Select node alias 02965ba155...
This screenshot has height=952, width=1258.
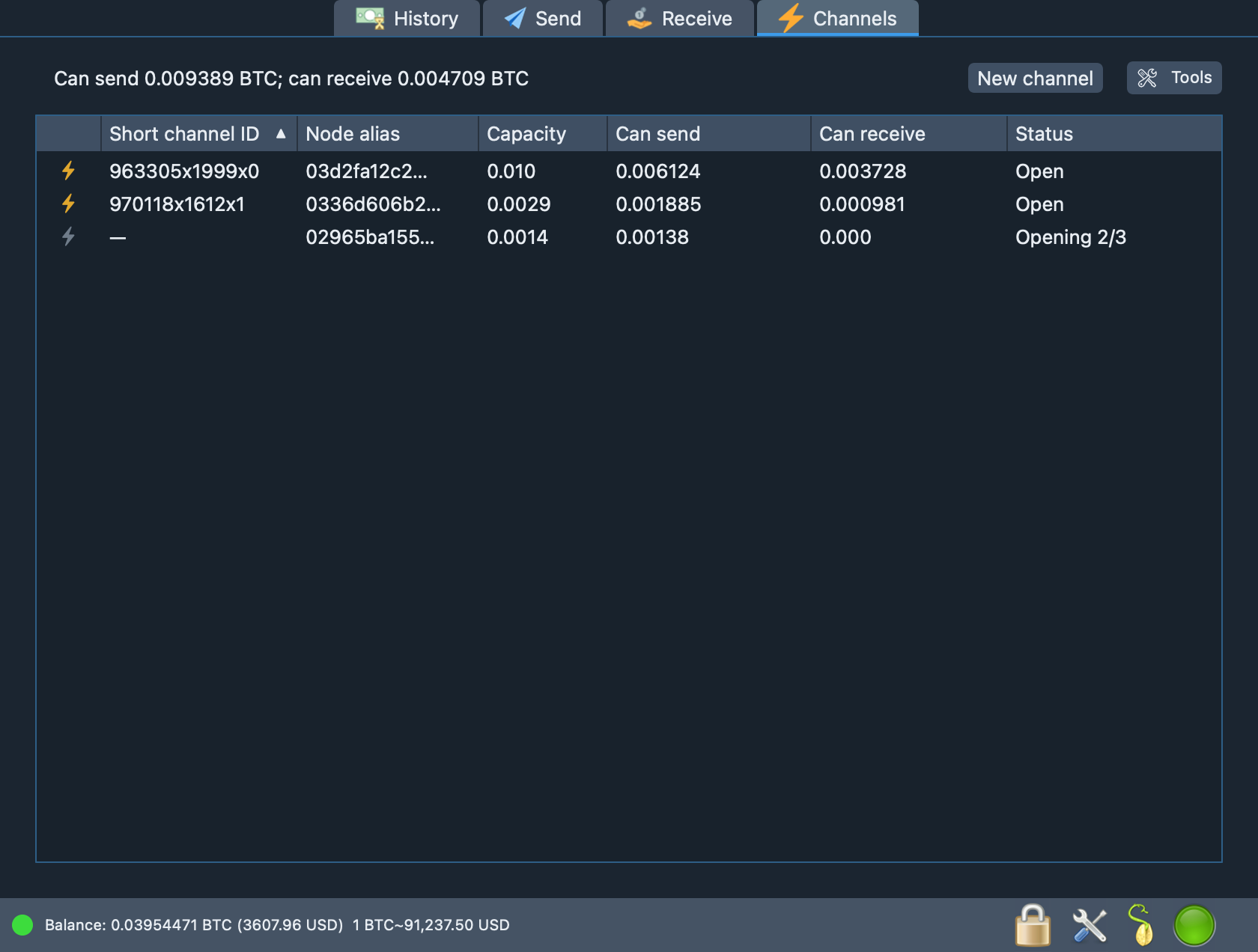click(370, 237)
